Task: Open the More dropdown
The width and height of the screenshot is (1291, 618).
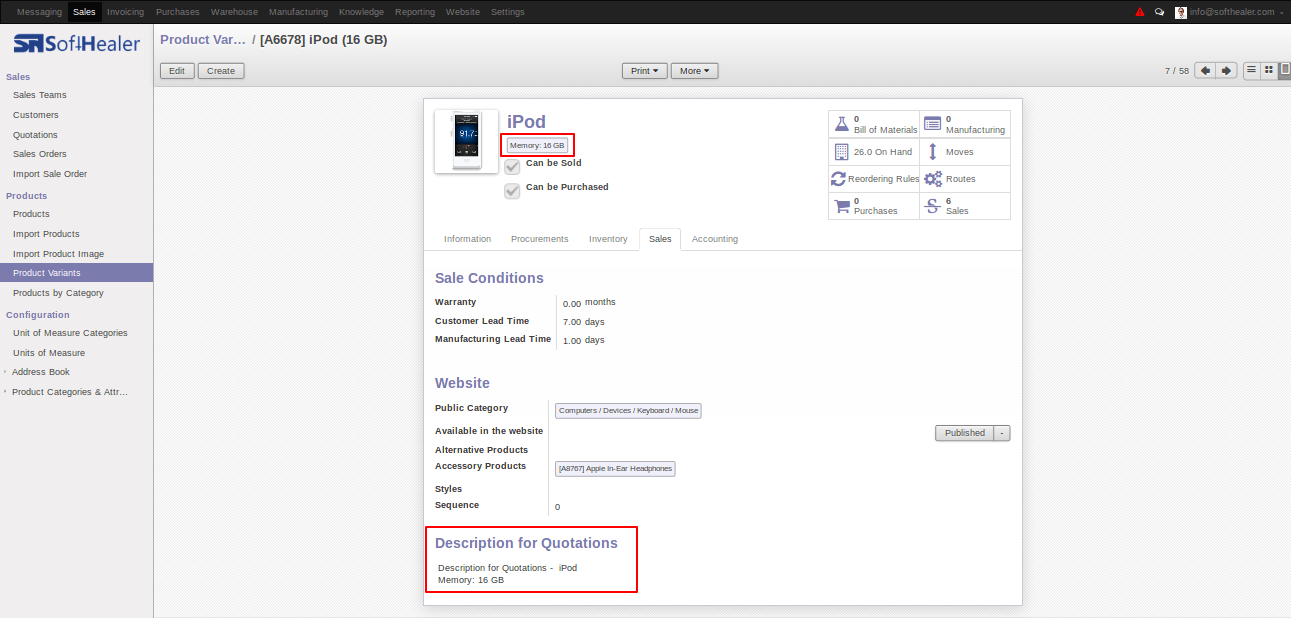Action: (x=695, y=71)
